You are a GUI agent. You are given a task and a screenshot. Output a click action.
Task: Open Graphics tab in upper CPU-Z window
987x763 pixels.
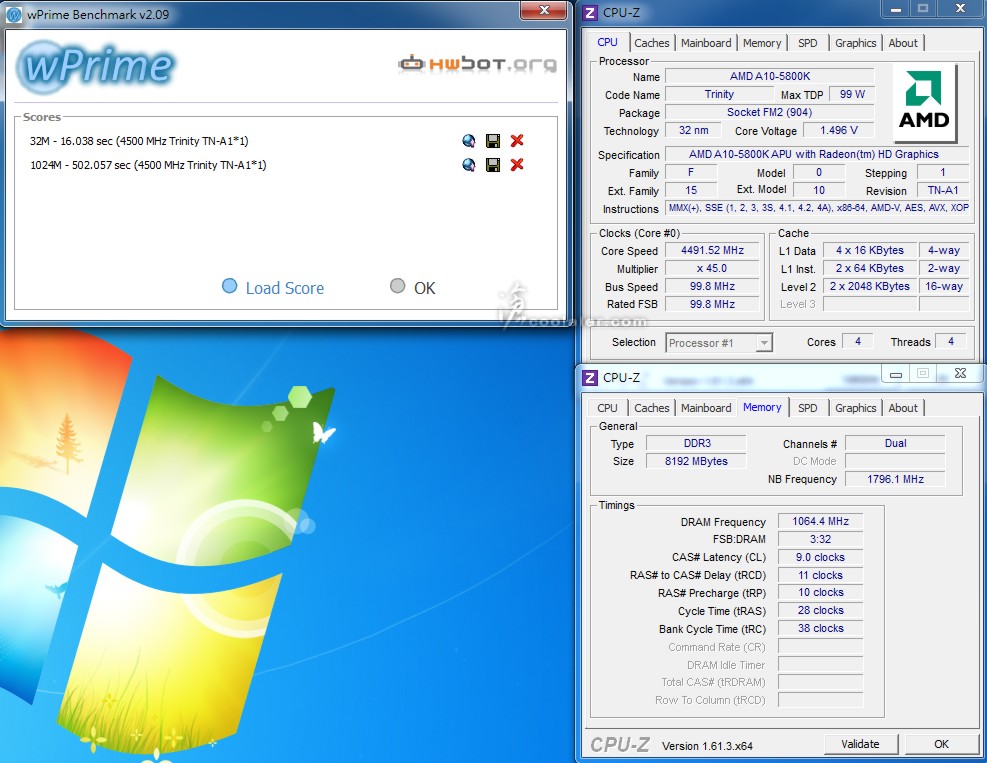point(855,43)
